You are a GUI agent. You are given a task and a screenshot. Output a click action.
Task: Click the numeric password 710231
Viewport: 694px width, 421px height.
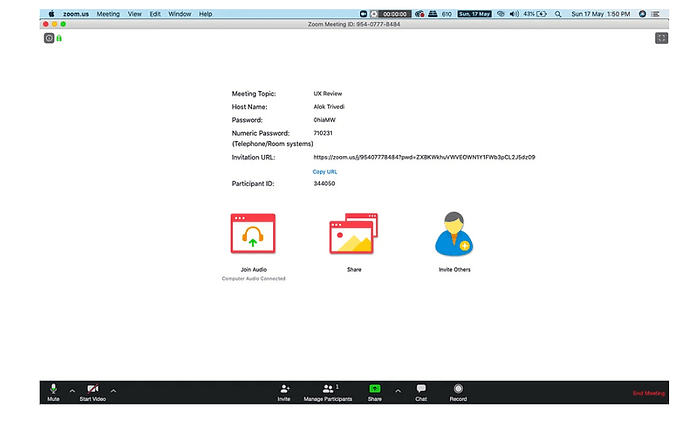[x=323, y=133]
